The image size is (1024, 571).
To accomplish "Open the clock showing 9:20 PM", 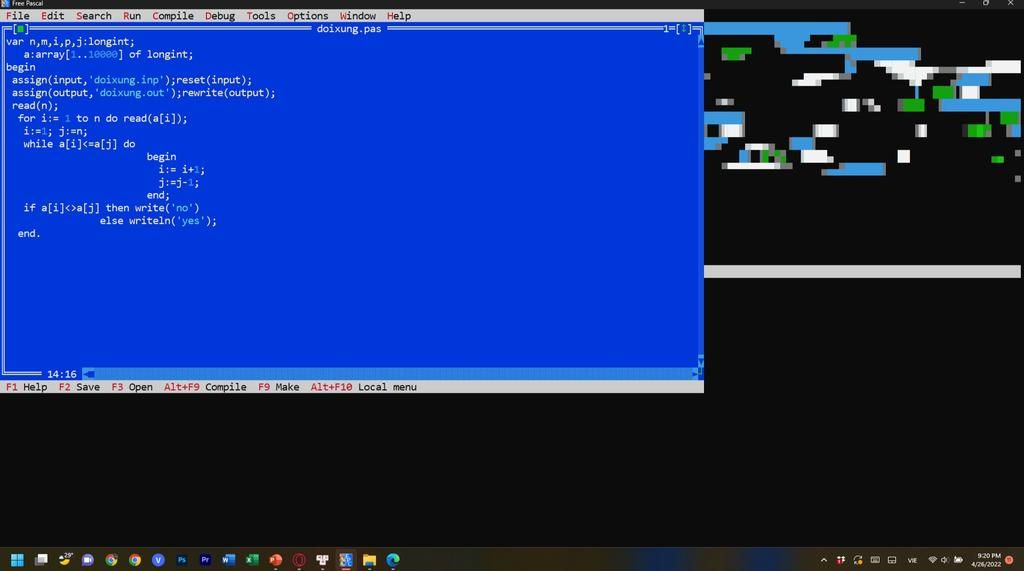I will coord(986,560).
